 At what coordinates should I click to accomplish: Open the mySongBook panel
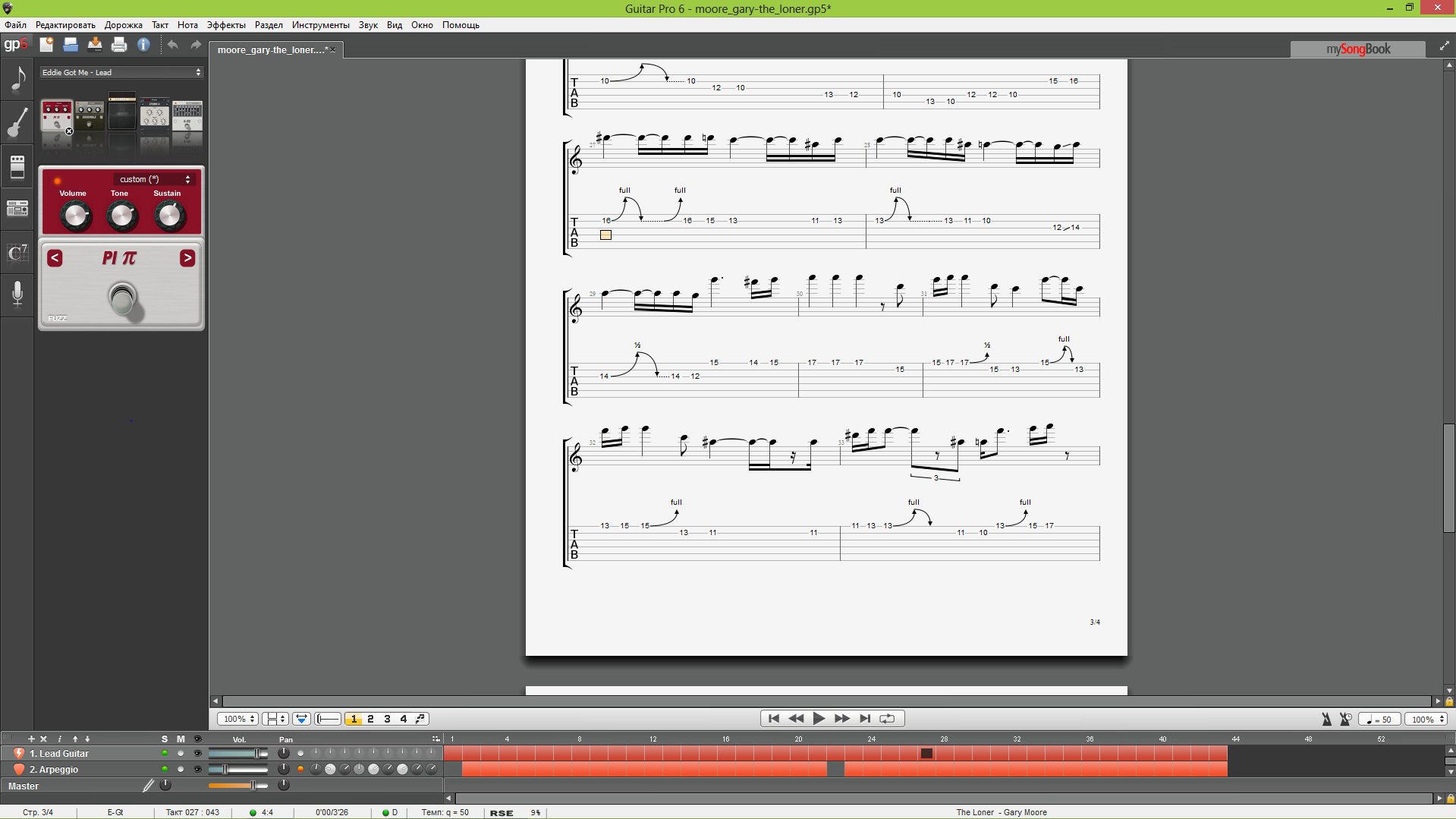[1357, 49]
